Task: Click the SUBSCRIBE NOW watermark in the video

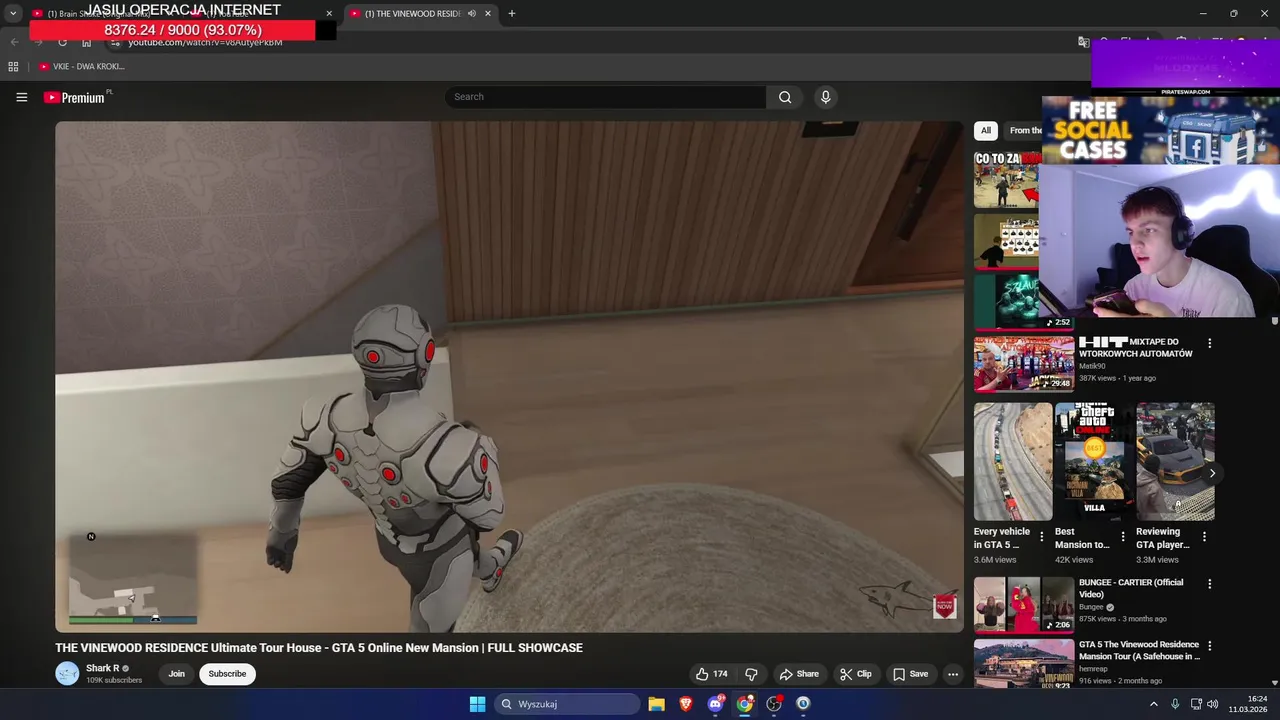Action: click(945, 606)
